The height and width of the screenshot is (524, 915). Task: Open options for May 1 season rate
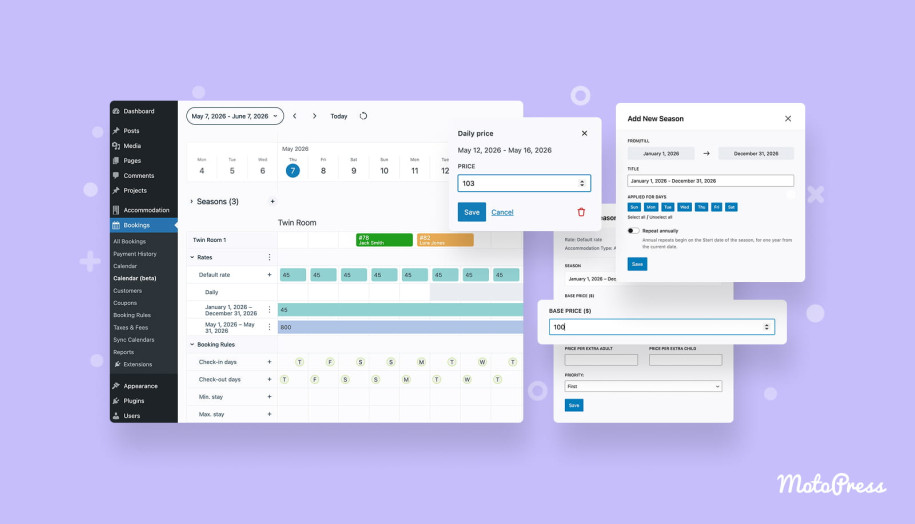pyautogui.click(x=269, y=327)
